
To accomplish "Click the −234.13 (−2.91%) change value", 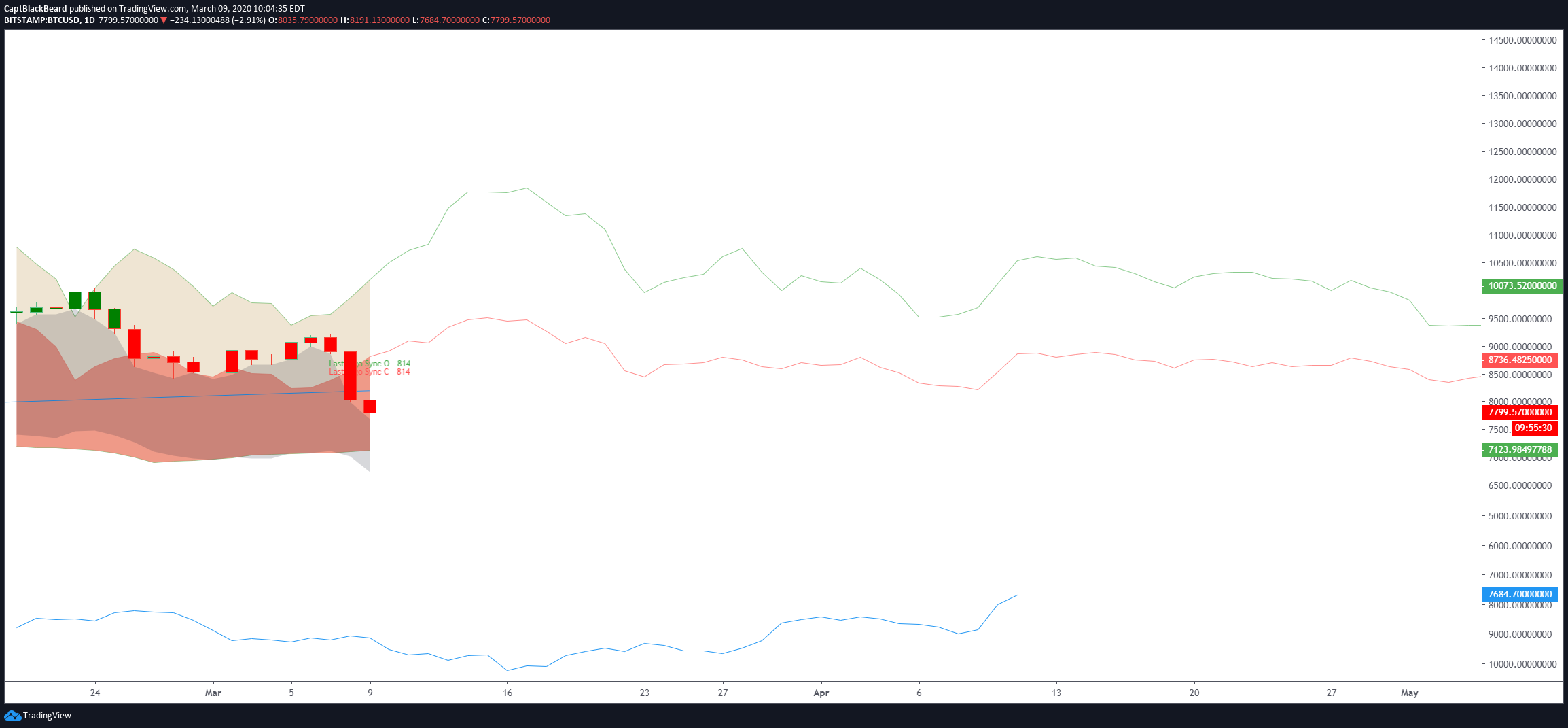I will [x=217, y=20].
